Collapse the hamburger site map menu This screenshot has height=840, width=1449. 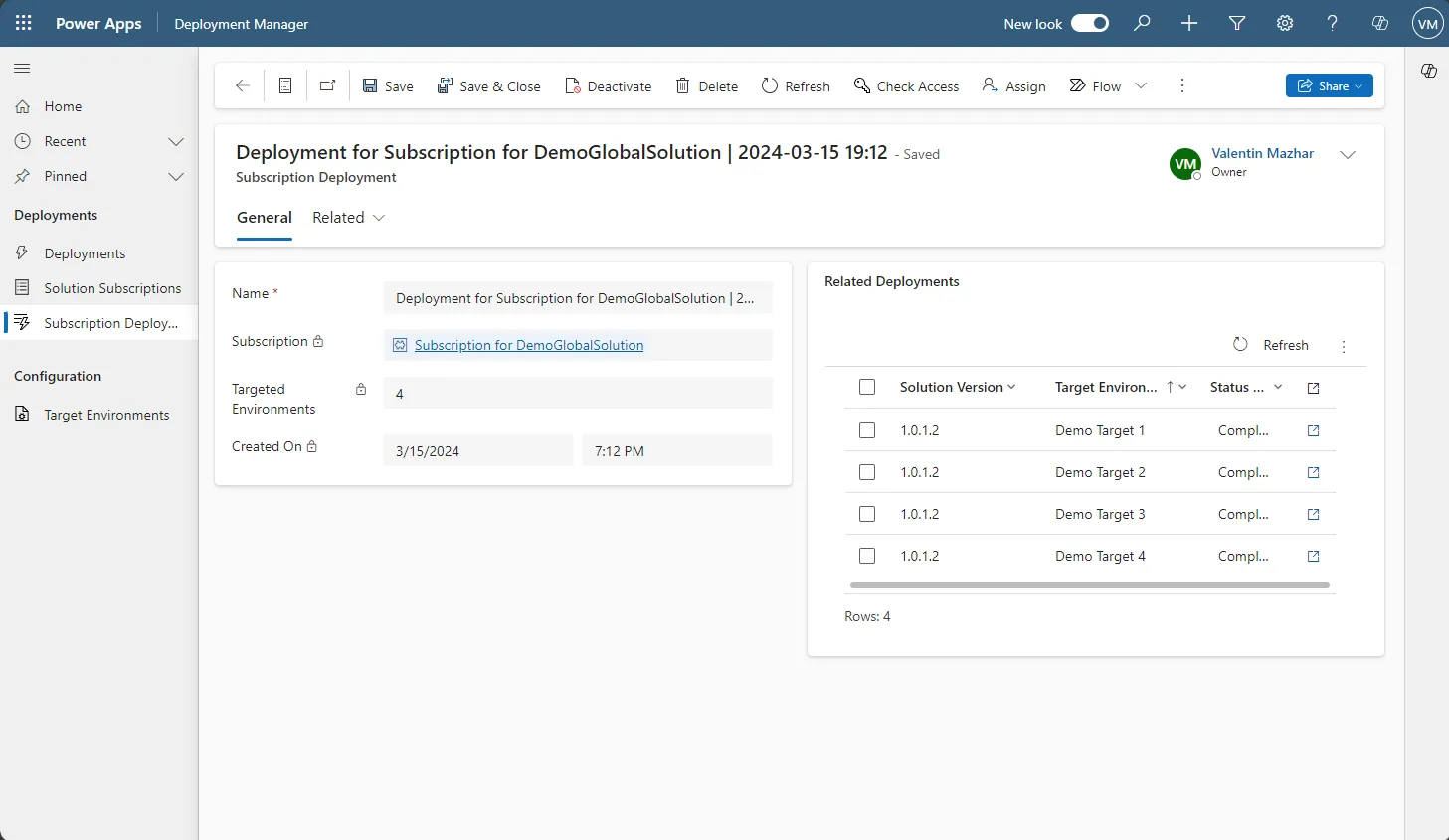click(x=22, y=69)
